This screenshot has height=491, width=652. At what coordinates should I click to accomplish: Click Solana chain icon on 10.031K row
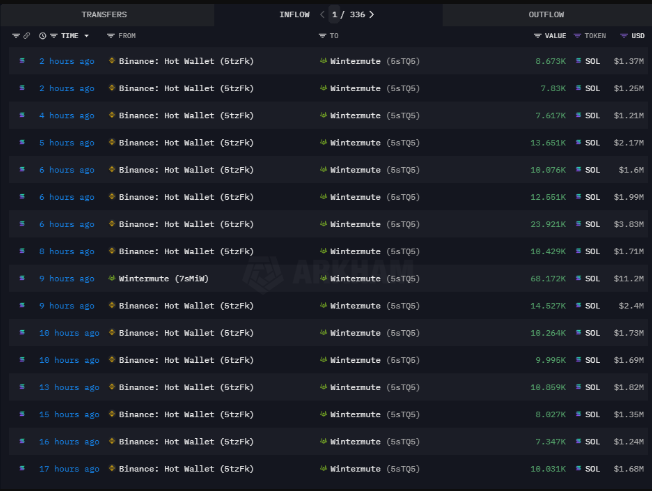pyautogui.click(x=22, y=468)
